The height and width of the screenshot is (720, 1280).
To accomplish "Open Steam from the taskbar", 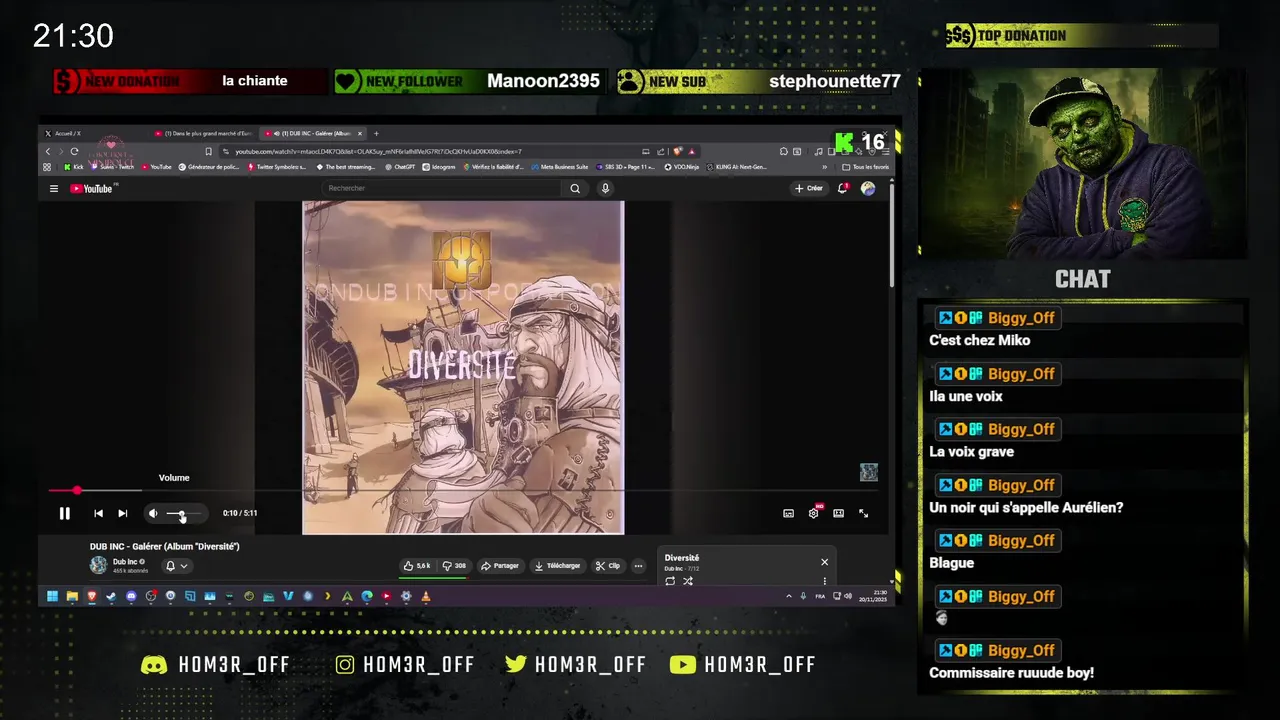I will pos(111,596).
